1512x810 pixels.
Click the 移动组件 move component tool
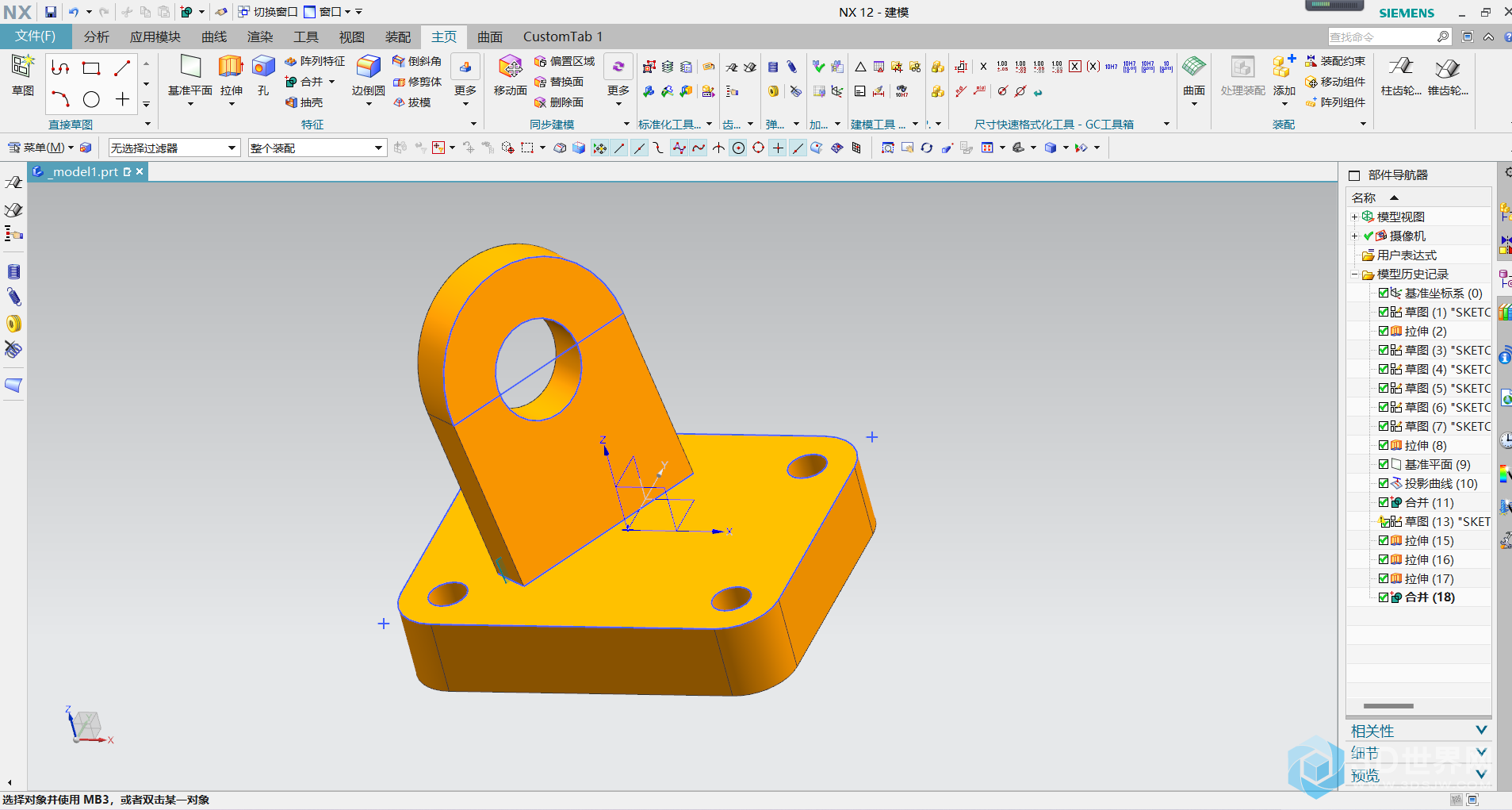tap(1335, 82)
